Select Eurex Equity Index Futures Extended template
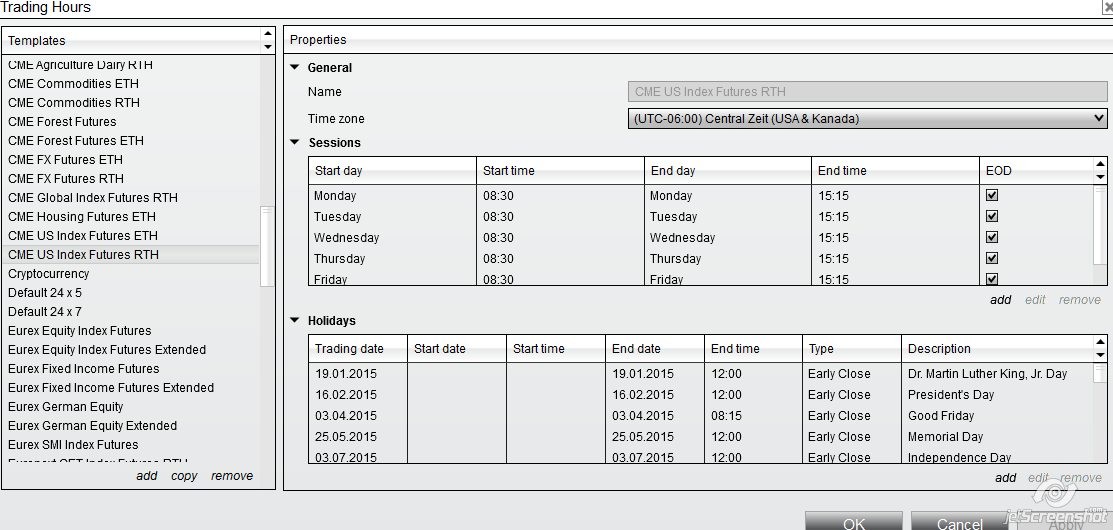This screenshot has width=1113, height=530. tap(107, 350)
